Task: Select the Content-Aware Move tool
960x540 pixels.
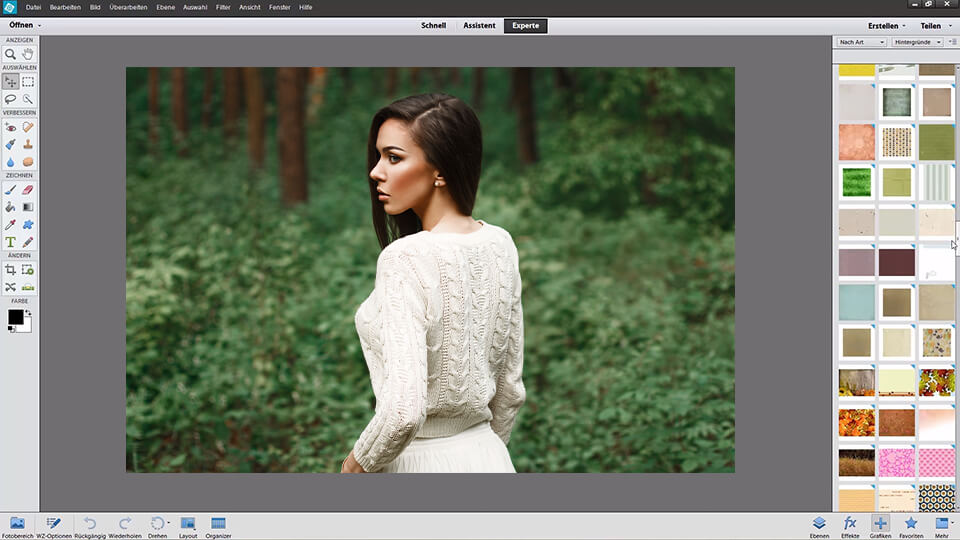Action: tap(10, 287)
